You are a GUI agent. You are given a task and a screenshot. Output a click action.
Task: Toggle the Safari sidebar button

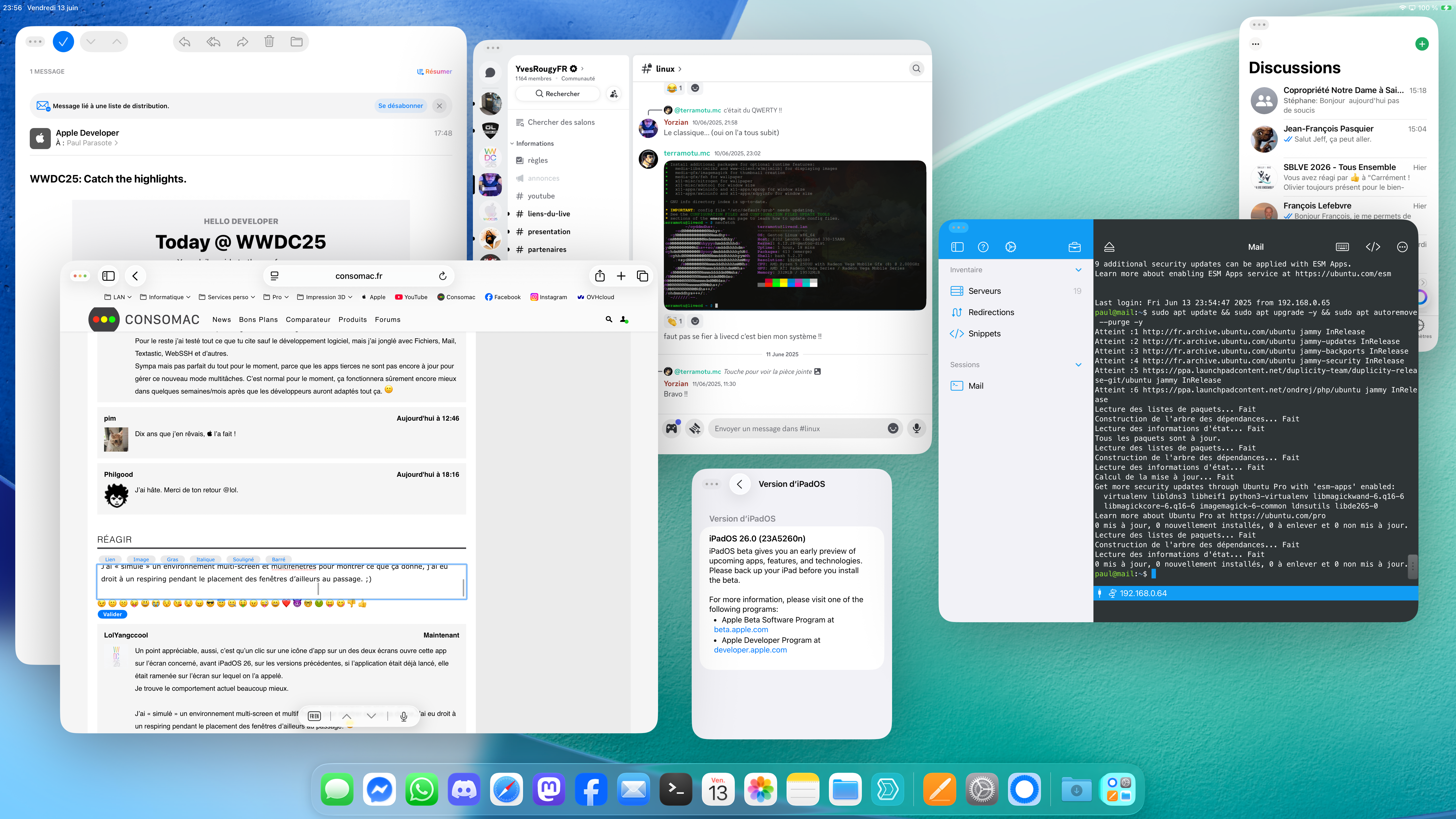pos(108,276)
